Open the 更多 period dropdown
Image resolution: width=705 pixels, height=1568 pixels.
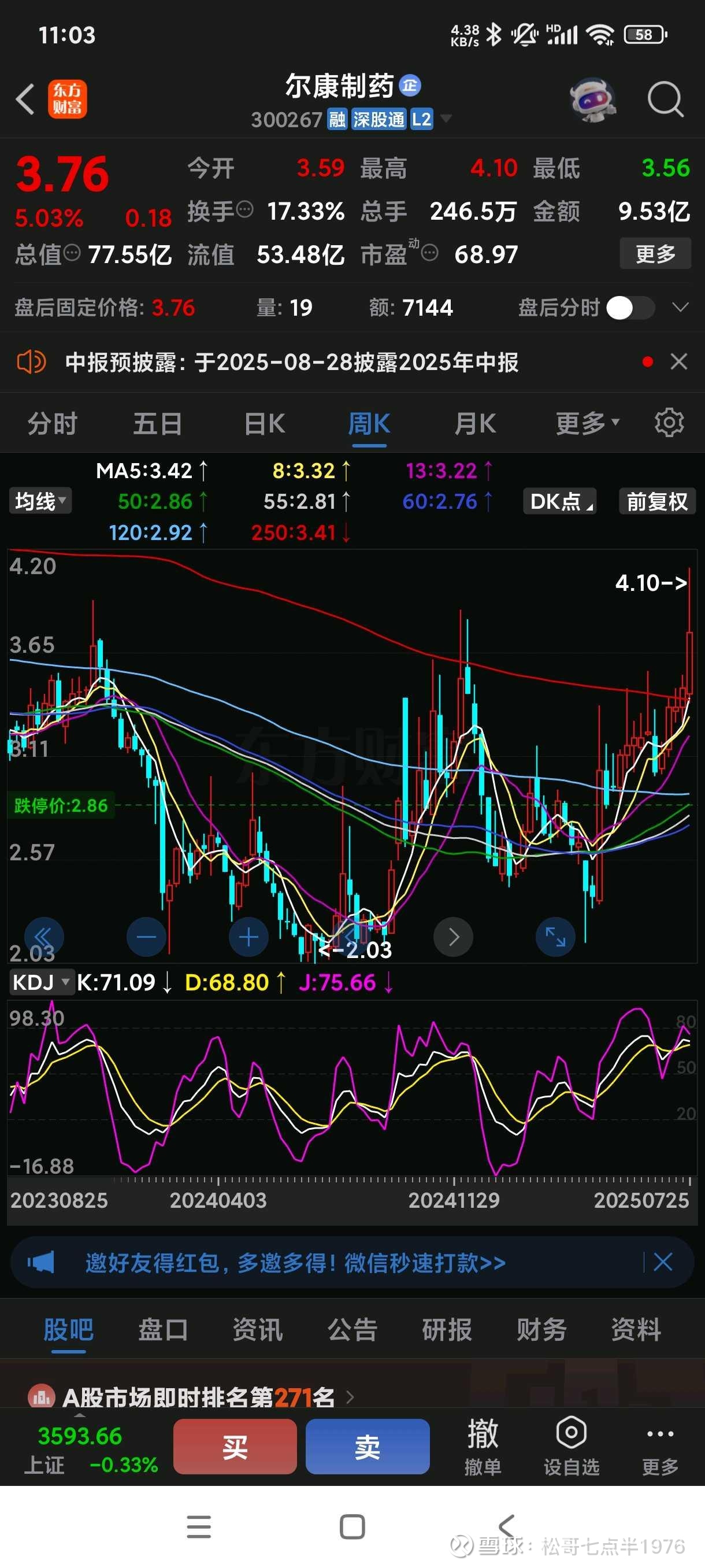point(587,423)
